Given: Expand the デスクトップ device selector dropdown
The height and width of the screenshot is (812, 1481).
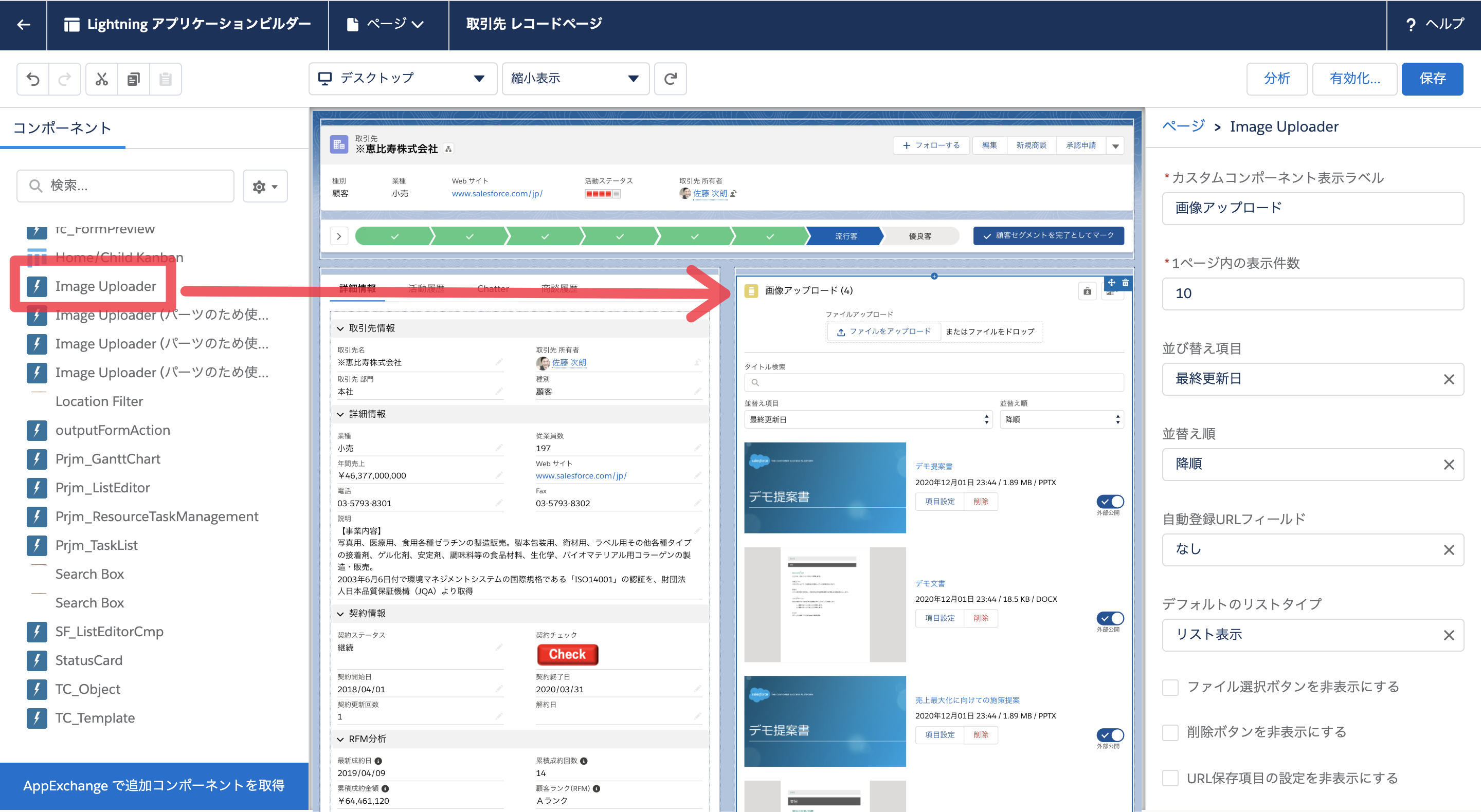Looking at the screenshot, I should 399,78.
